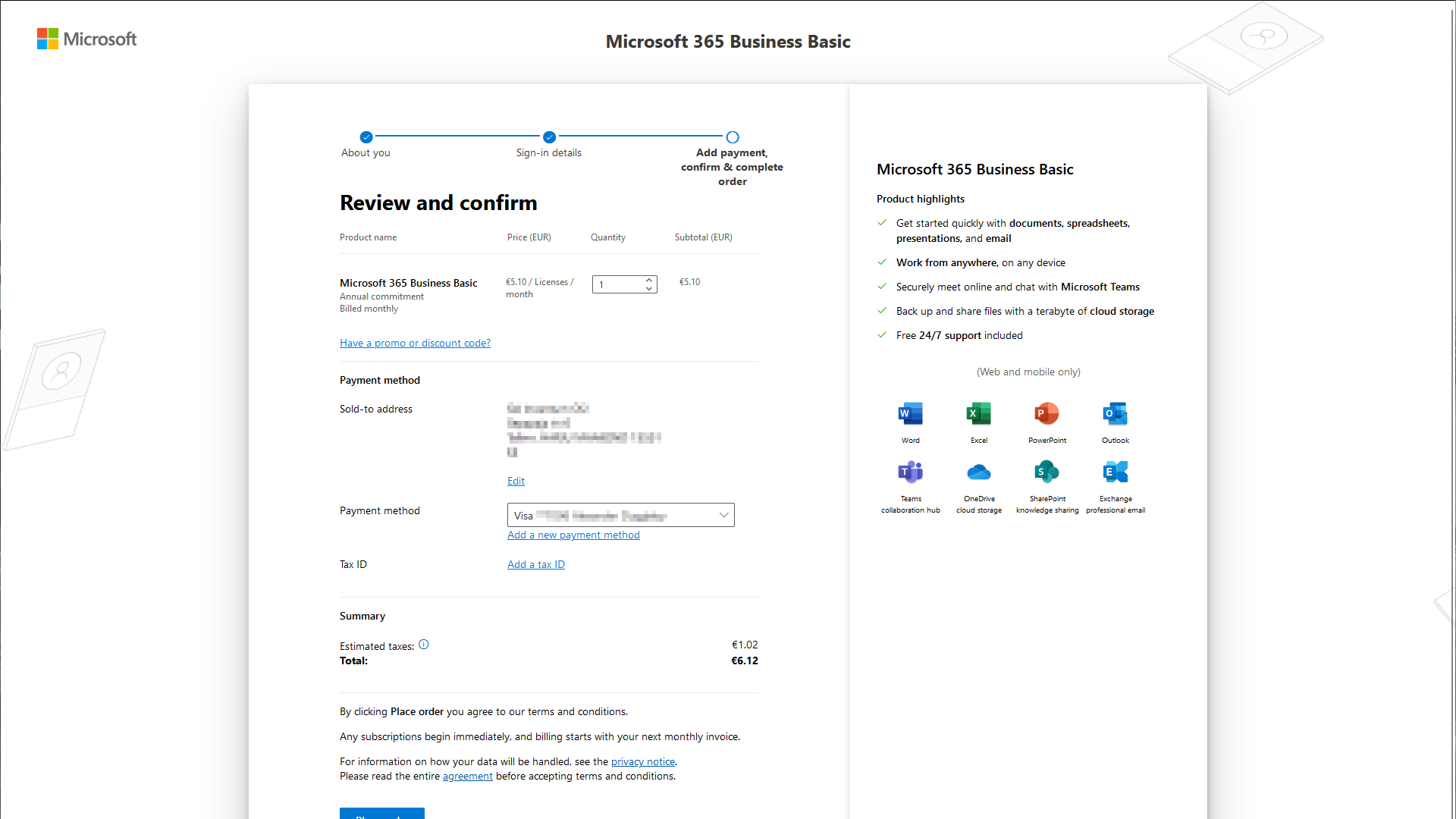Screen dimensions: 1456x819
Task: Click the Sign-in details step label
Action: click(x=549, y=152)
